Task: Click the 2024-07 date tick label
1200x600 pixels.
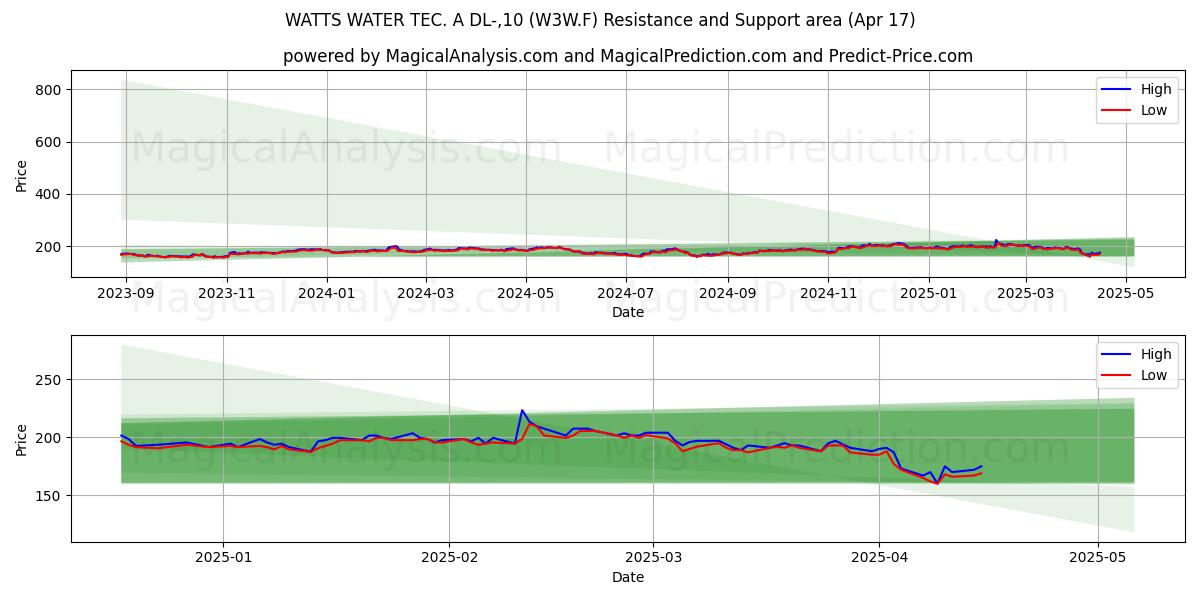Action: click(x=626, y=293)
